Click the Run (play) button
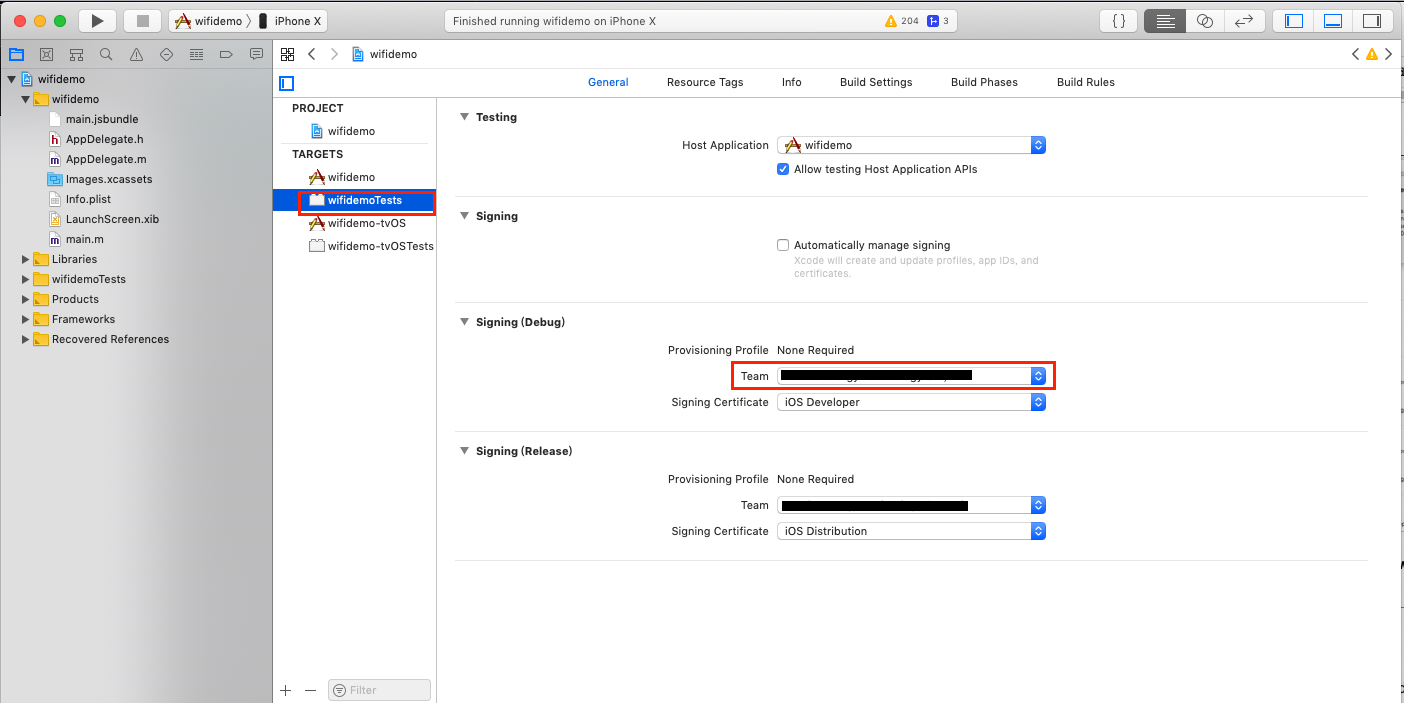 pyautogui.click(x=97, y=21)
